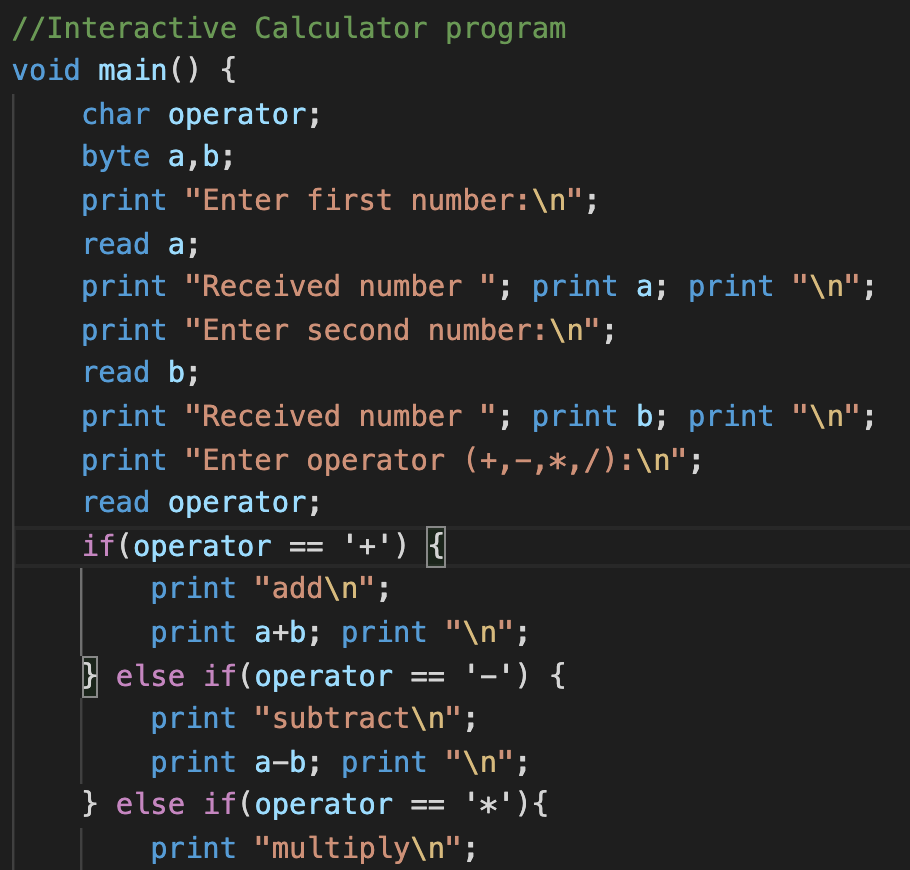Click the "add\n" string literal

coord(319,589)
